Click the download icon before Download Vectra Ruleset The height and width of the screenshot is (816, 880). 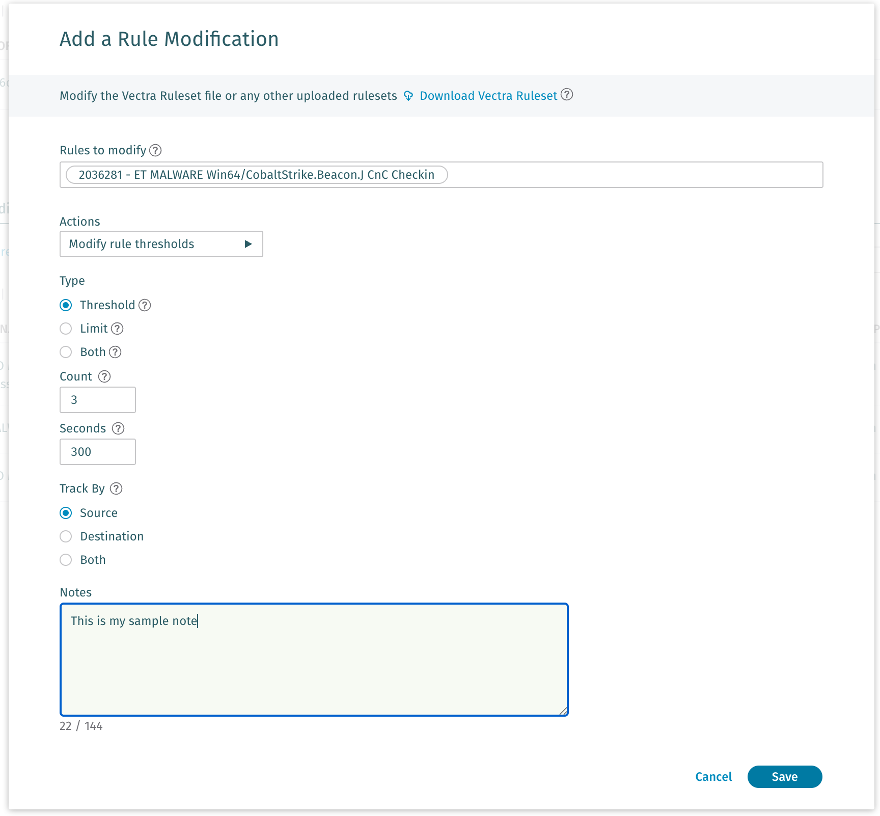(x=408, y=95)
